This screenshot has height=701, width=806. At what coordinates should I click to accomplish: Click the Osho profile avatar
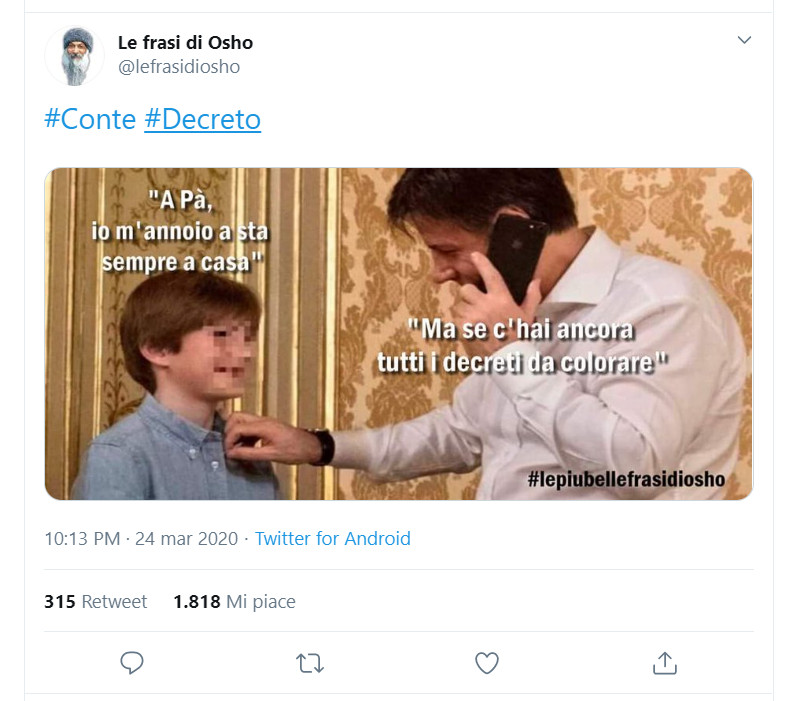pyautogui.click(x=74, y=56)
